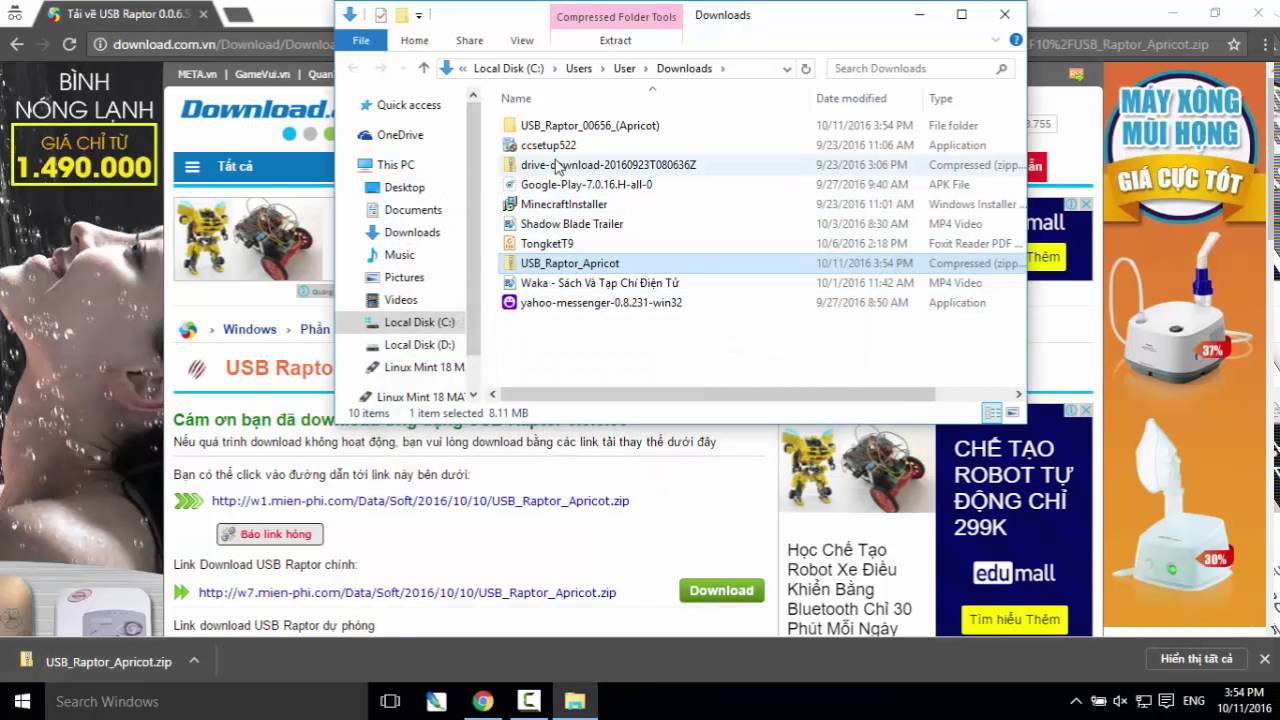Select the TongketT9 PDF file icon
1280x720 pixels.
tap(509, 243)
